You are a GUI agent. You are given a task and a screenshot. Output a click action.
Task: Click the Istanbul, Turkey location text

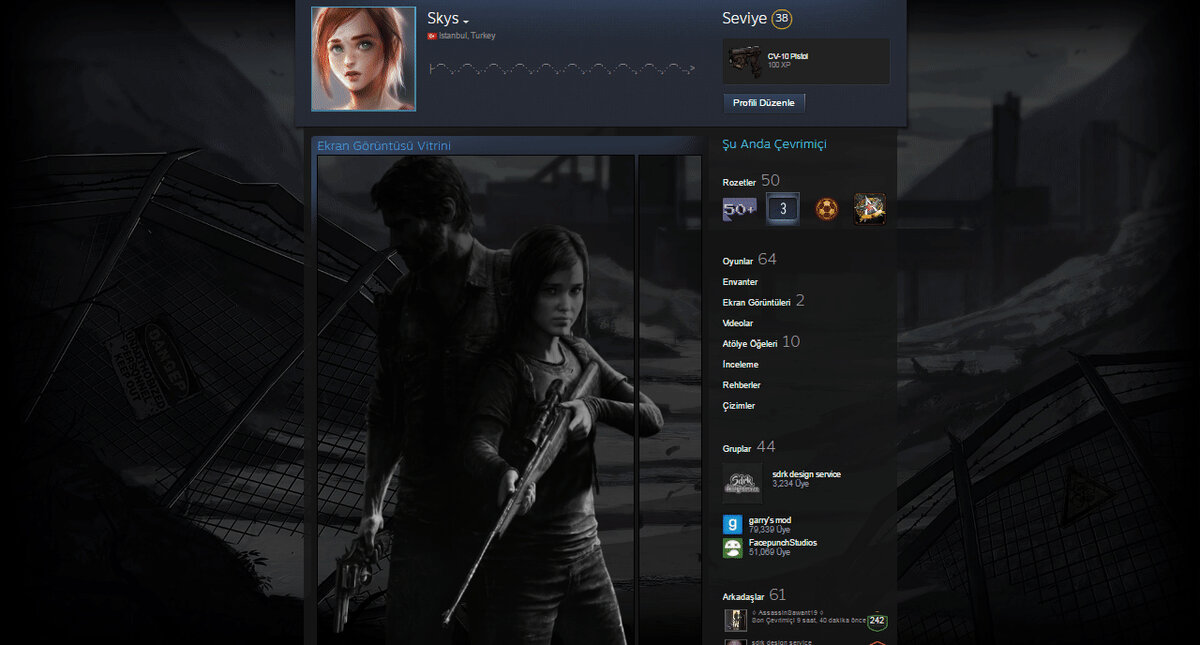467,36
